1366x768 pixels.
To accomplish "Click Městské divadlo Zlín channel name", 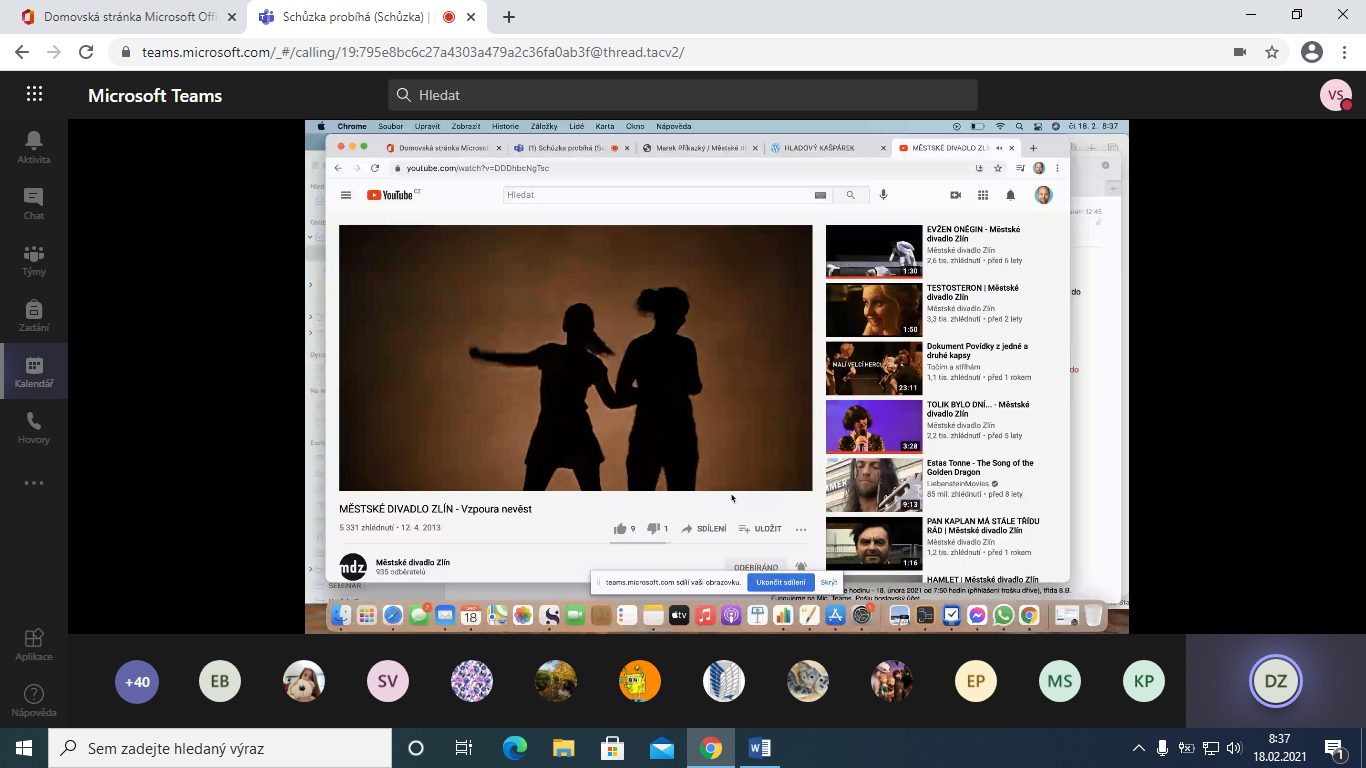I will pos(413,562).
